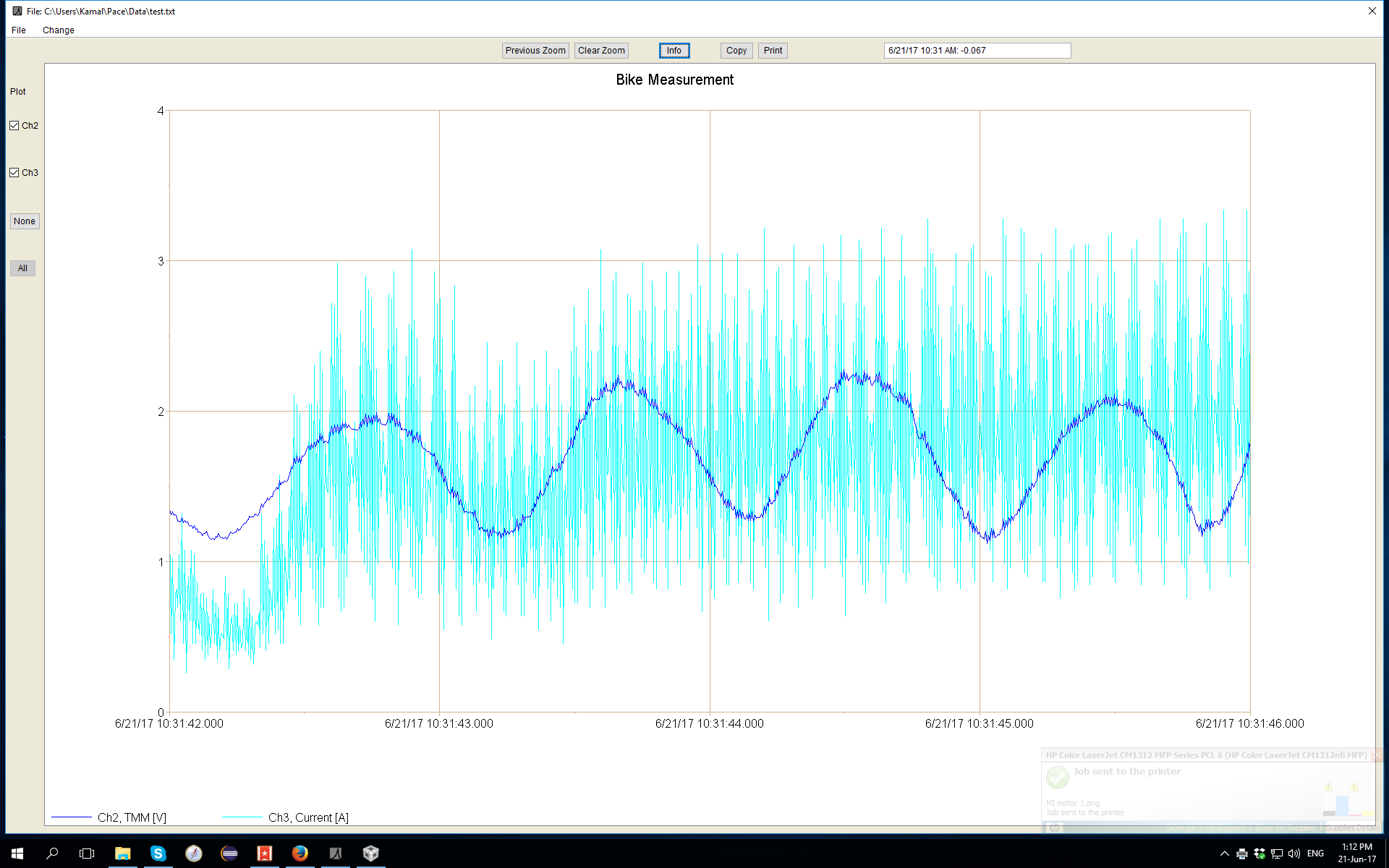Click the None plot button
The image size is (1389, 868).
[x=24, y=221]
